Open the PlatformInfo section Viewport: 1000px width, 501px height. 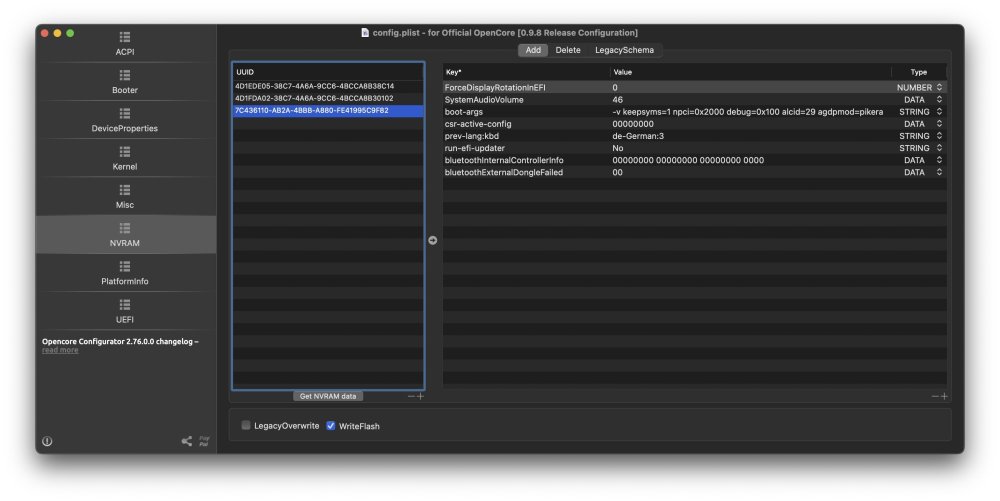tap(125, 273)
